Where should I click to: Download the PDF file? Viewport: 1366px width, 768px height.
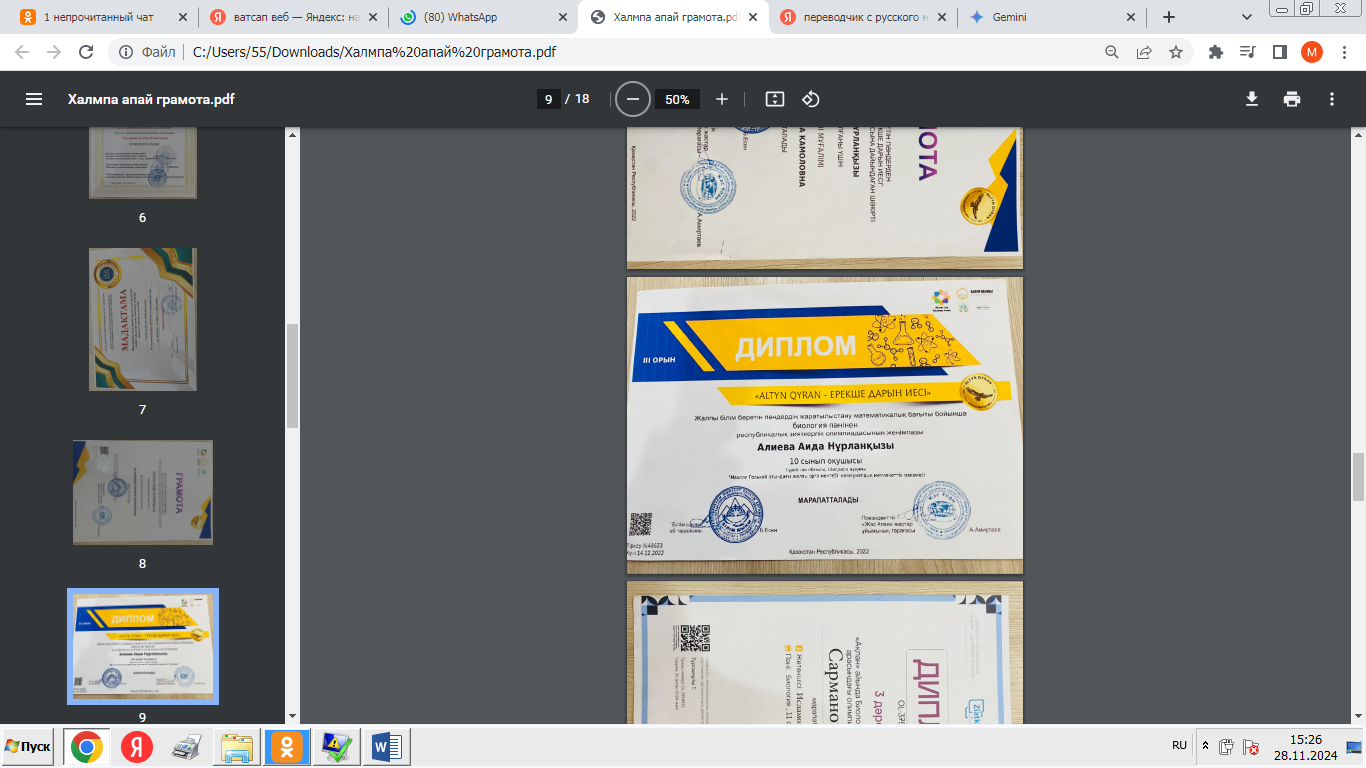click(1251, 99)
